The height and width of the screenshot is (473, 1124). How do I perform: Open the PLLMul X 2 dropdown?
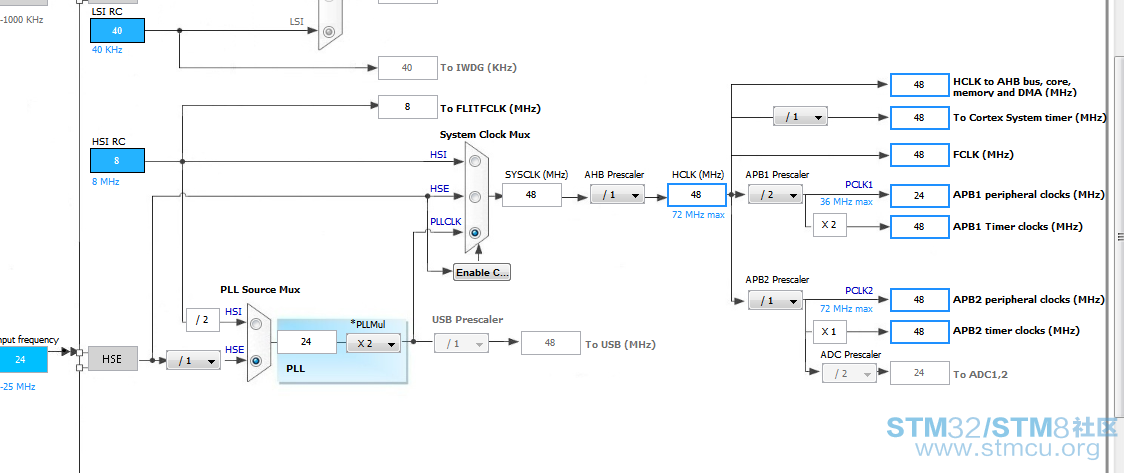click(373, 343)
